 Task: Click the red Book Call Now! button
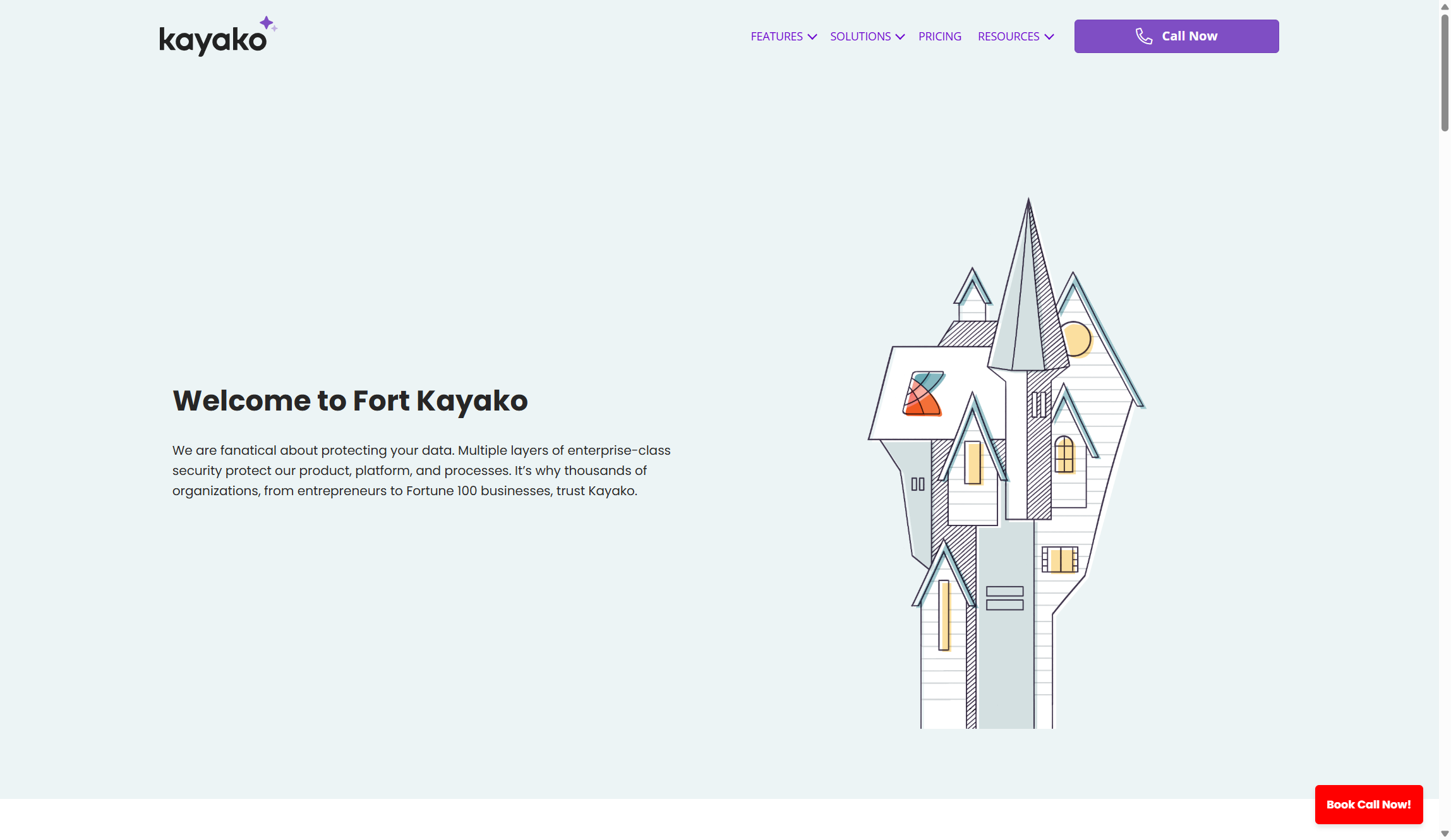1369,805
